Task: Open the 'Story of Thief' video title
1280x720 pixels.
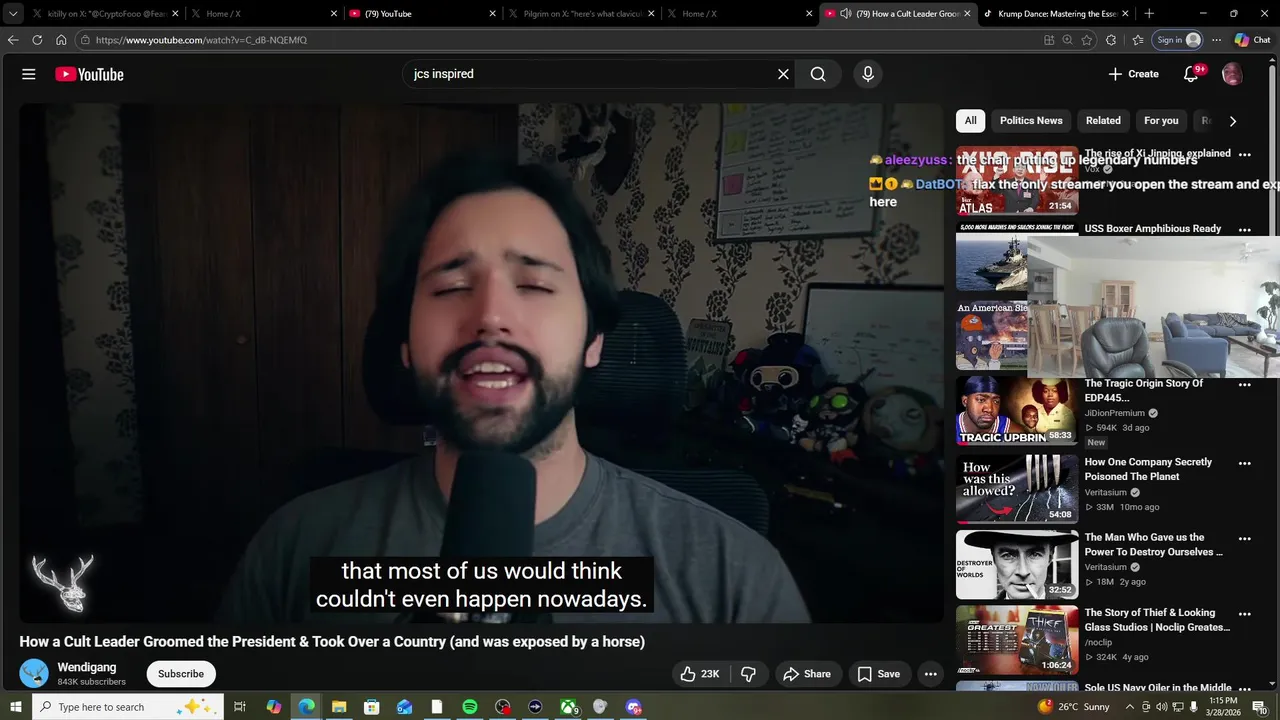Action: click(1157, 620)
